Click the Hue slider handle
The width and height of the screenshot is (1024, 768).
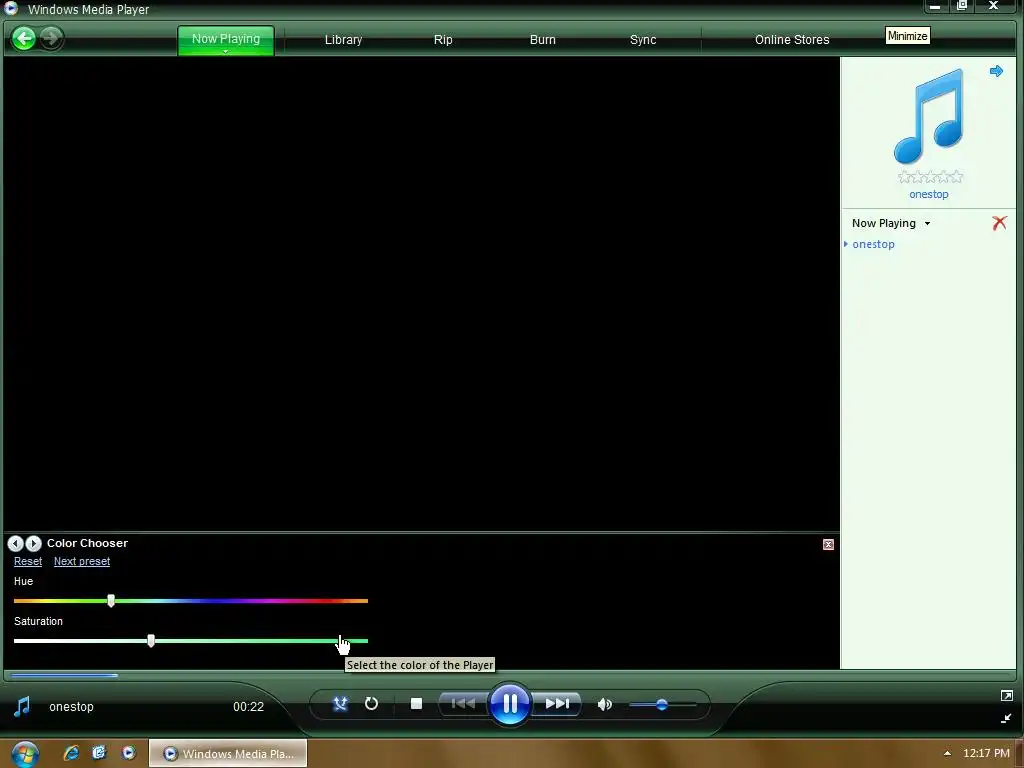pos(111,601)
